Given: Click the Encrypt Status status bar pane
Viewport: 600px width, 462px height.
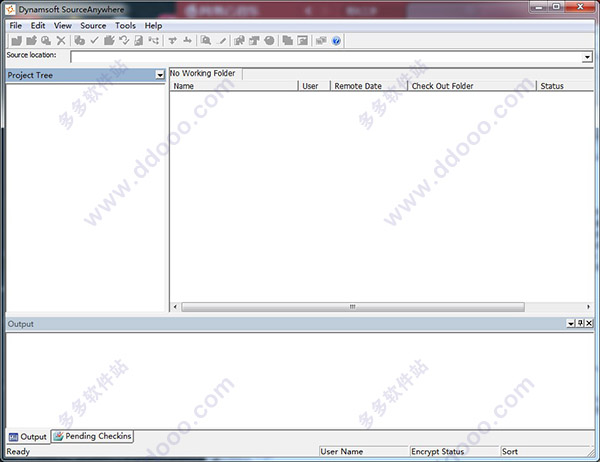Looking at the screenshot, I should tap(455, 452).
